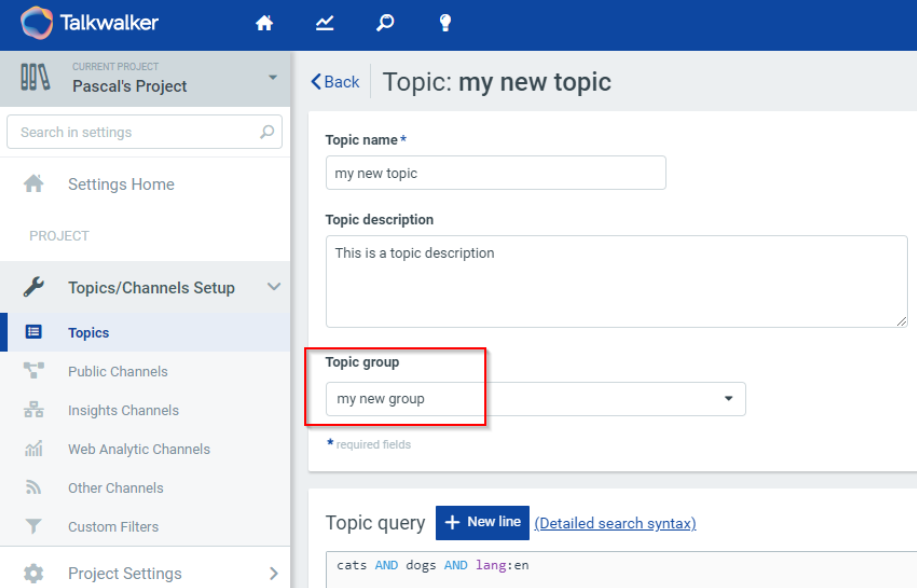The width and height of the screenshot is (917, 588).
Task: Go to Web Analytic Channels
Action: [139, 449]
